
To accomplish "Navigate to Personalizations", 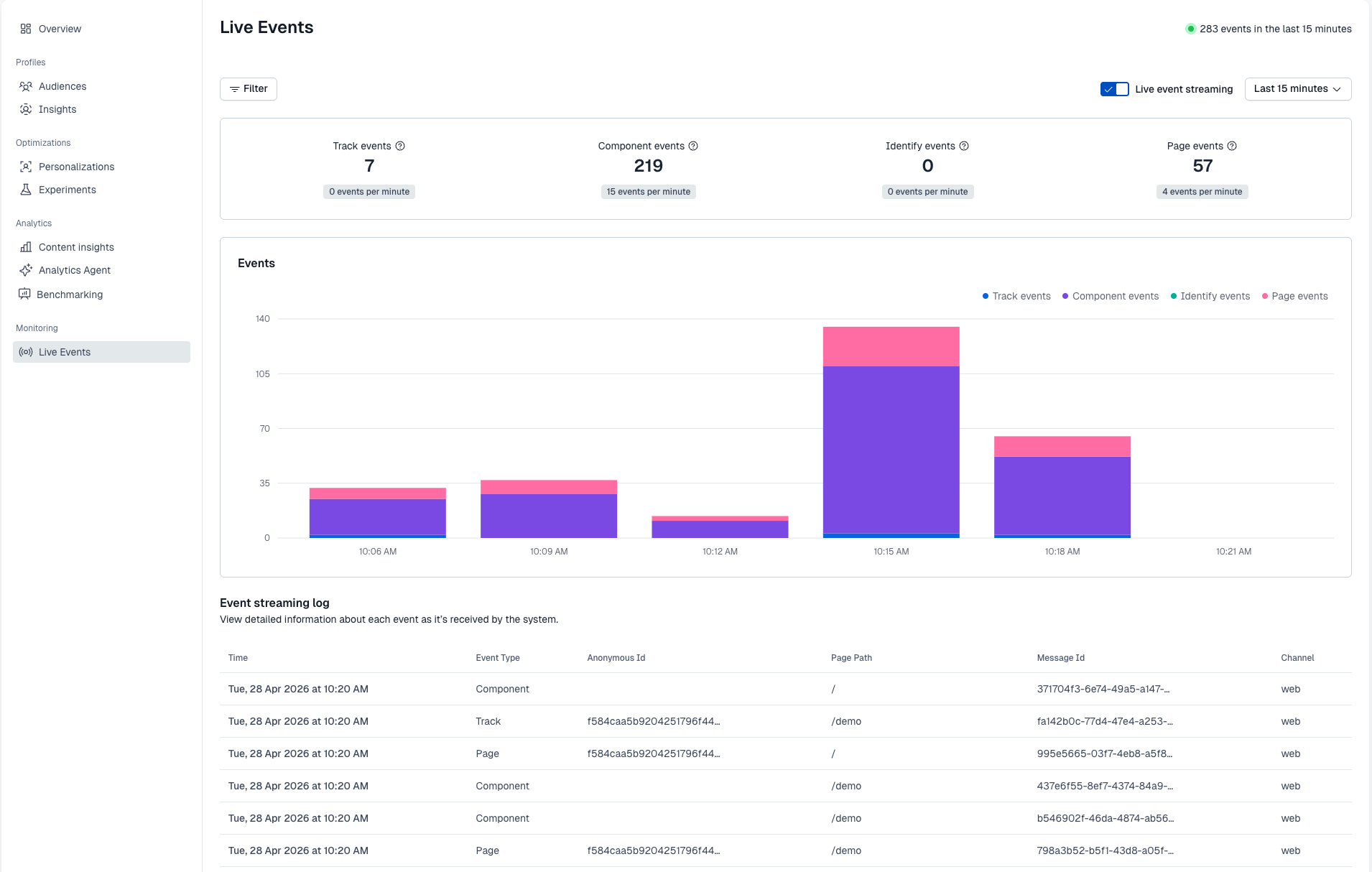I will pos(101,167).
